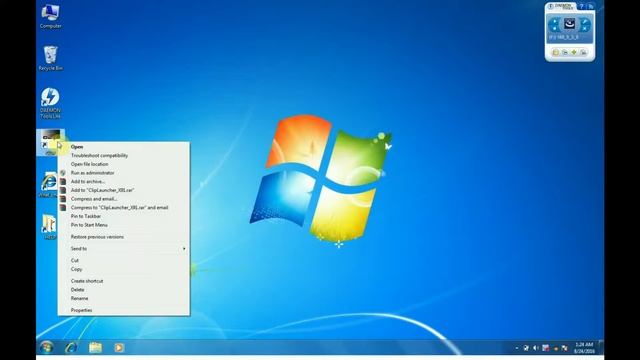Image resolution: width=640 pixels, height=360 pixels.
Task: Click the DAEMON Tools gadget help icon
Action: click(582, 7)
